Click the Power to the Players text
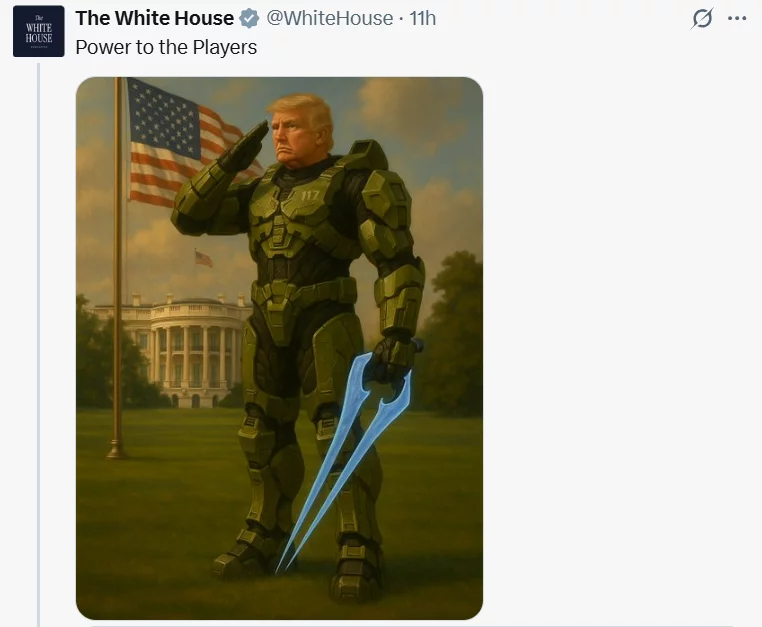Image resolution: width=762 pixels, height=627 pixels. coord(166,48)
